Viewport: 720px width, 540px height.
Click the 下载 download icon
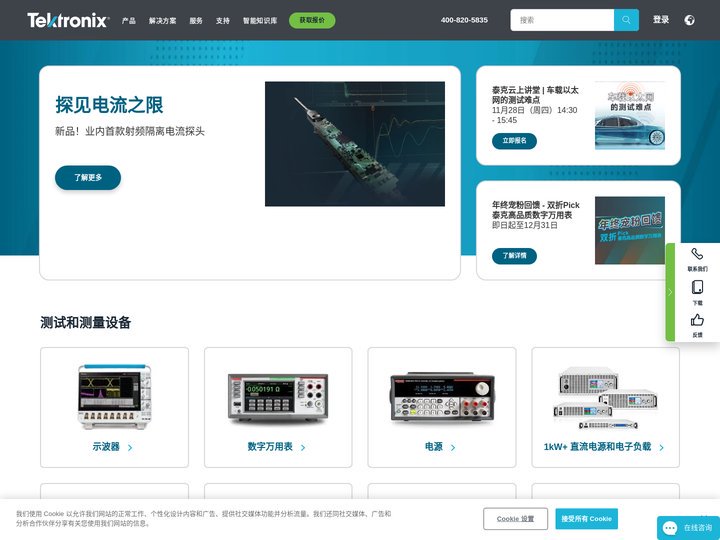point(697,287)
